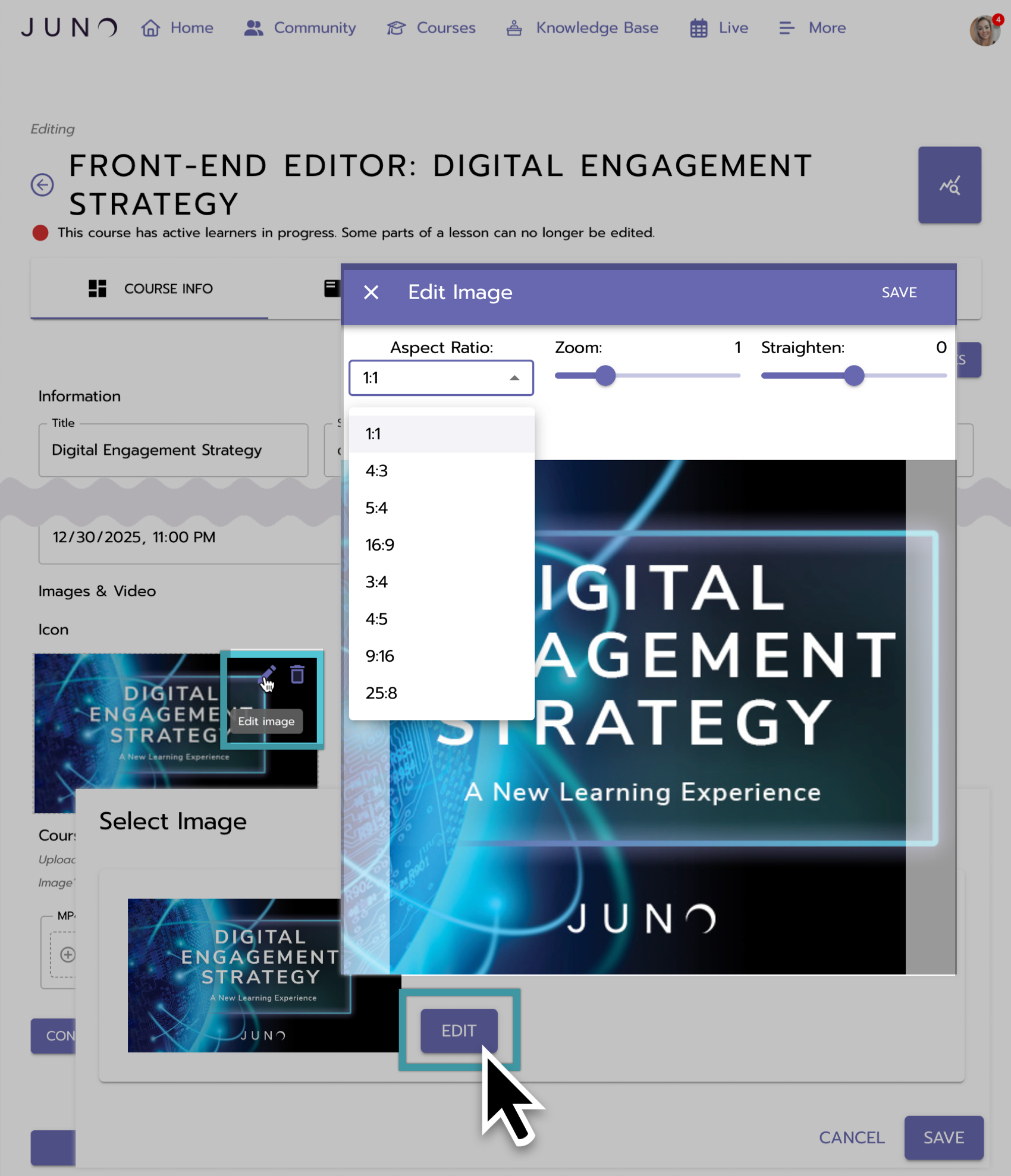
Task: Open the Aspect Ratio dropdown
Action: point(441,378)
